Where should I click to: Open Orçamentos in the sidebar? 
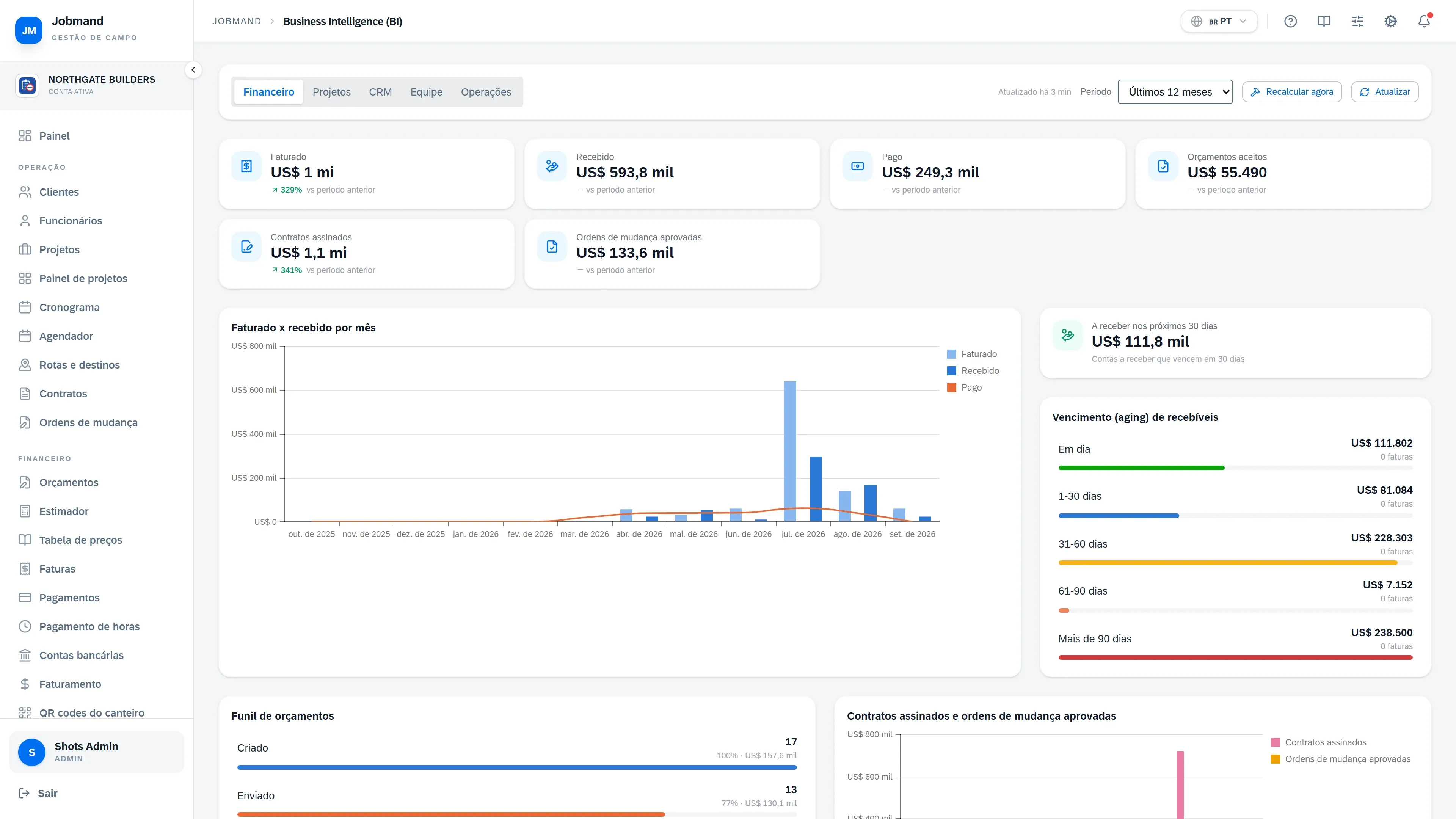tap(97, 483)
